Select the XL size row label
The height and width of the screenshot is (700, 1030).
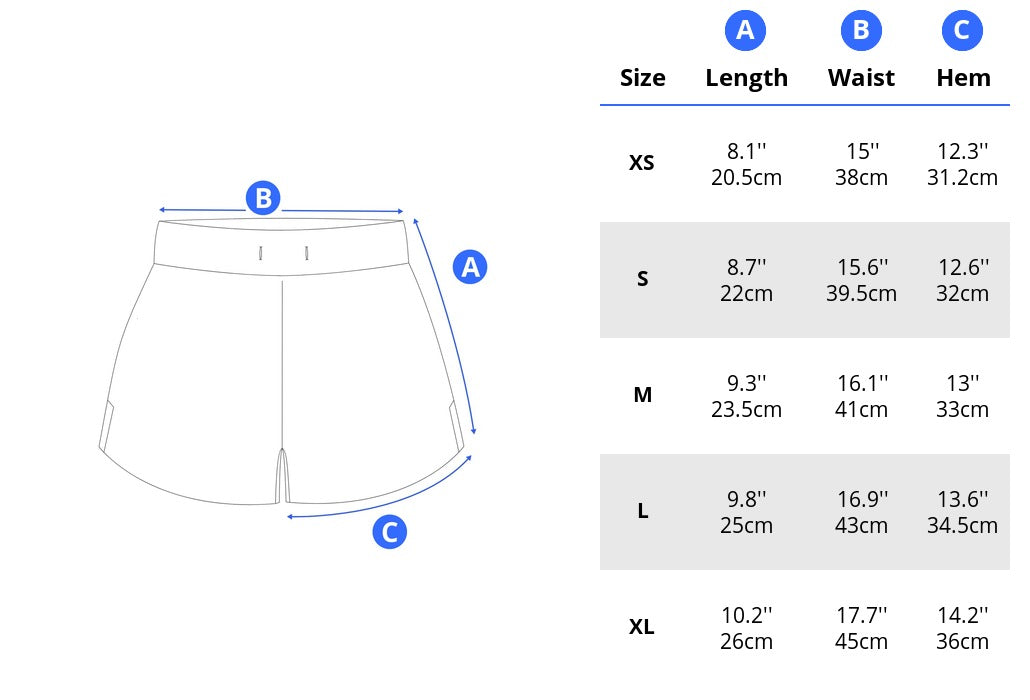642,627
